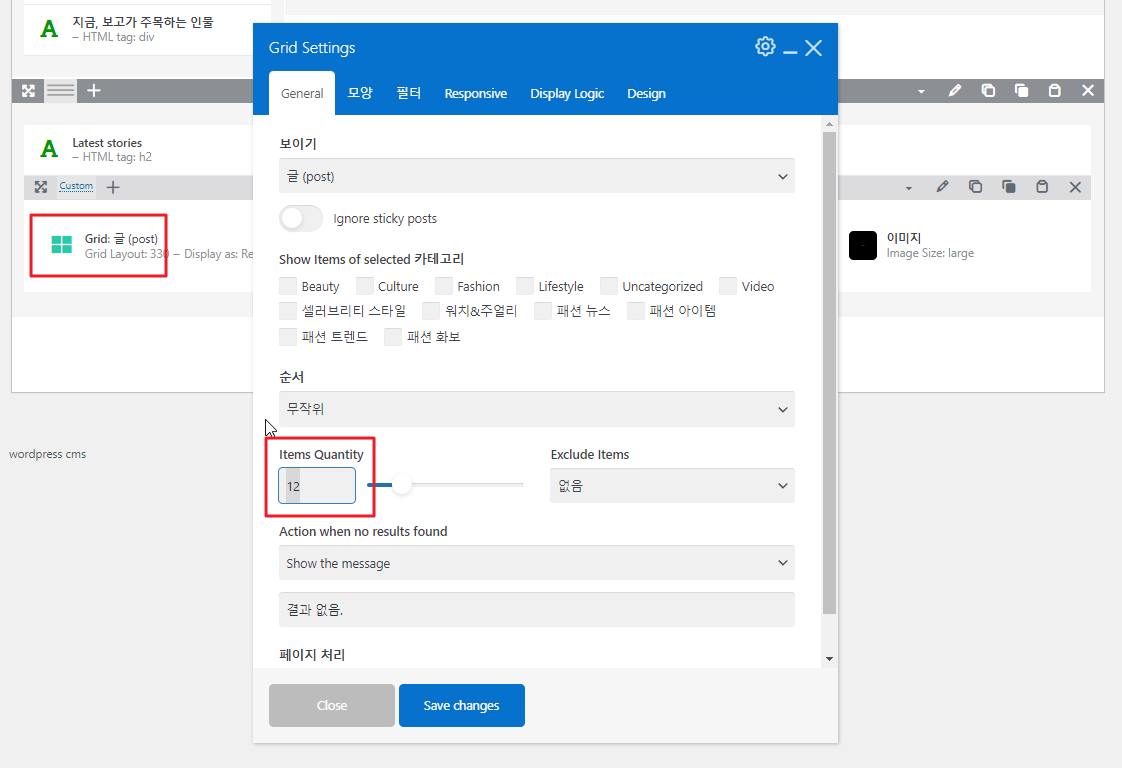Check the 워치&주얼리 checkbox
Image resolution: width=1122 pixels, height=768 pixels.
[x=431, y=311]
